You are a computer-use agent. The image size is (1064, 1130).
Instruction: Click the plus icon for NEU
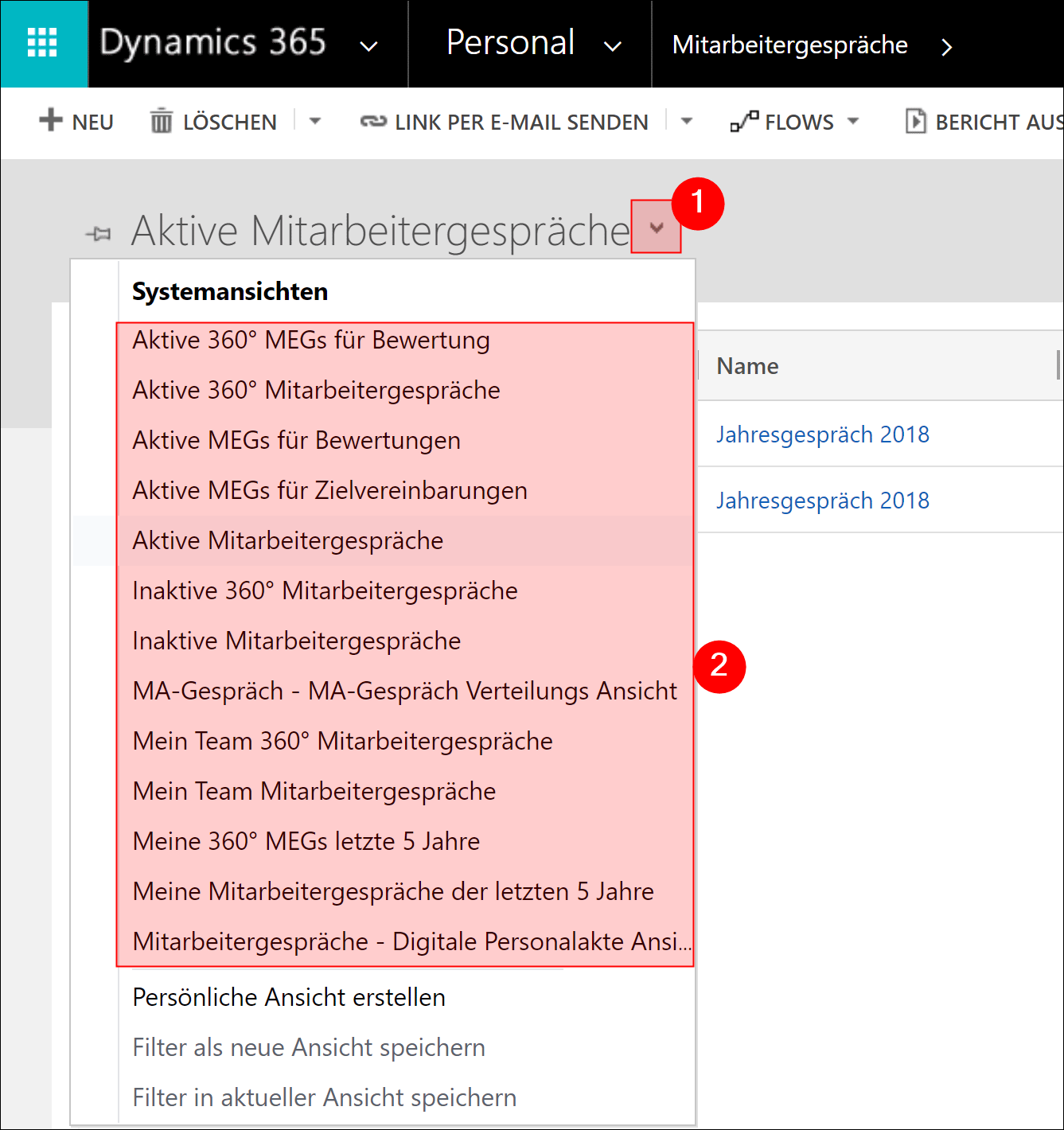[x=50, y=120]
